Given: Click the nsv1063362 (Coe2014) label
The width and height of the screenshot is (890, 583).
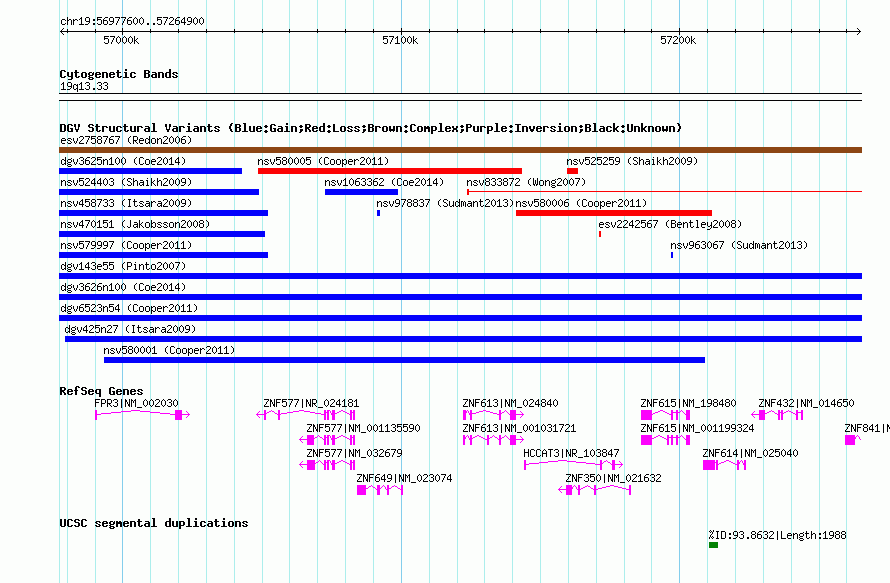Looking at the screenshot, I should (x=384, y=182).
